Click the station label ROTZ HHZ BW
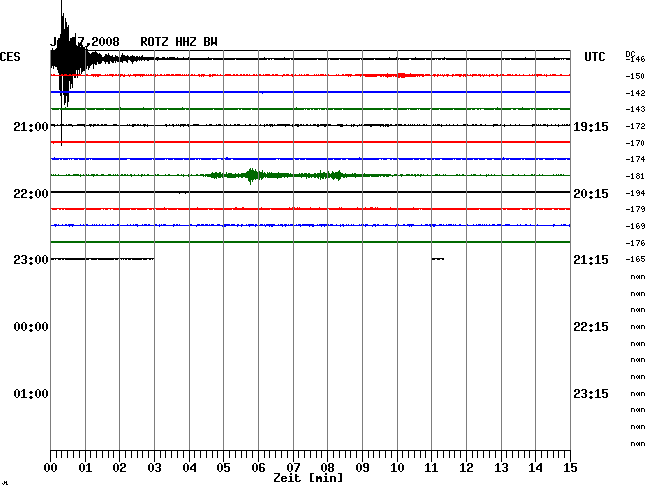The height and width of the screenshot is (494, 650). [179, 42]
